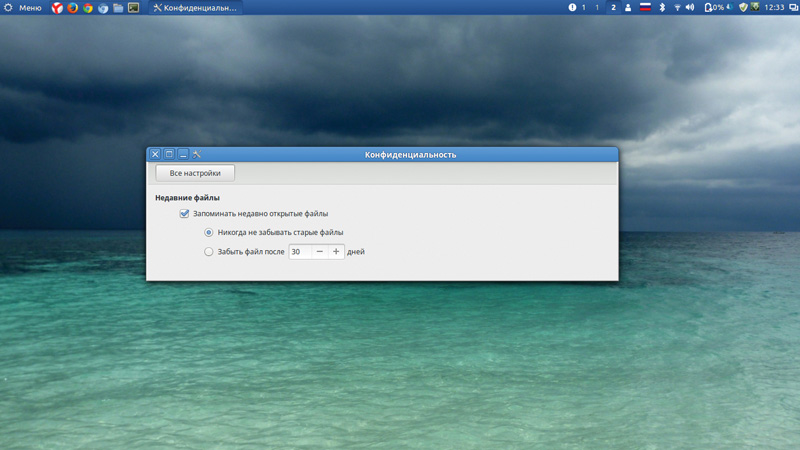Click the 'Все настройки' button
Screen dimensions: 800x450
195,174
